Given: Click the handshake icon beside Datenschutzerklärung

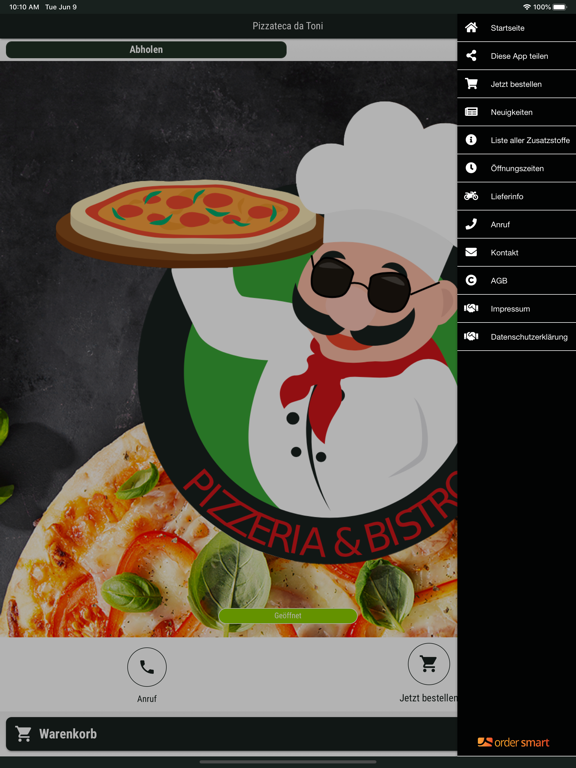Looking at the screenshot, I should (x=471, y=336).
